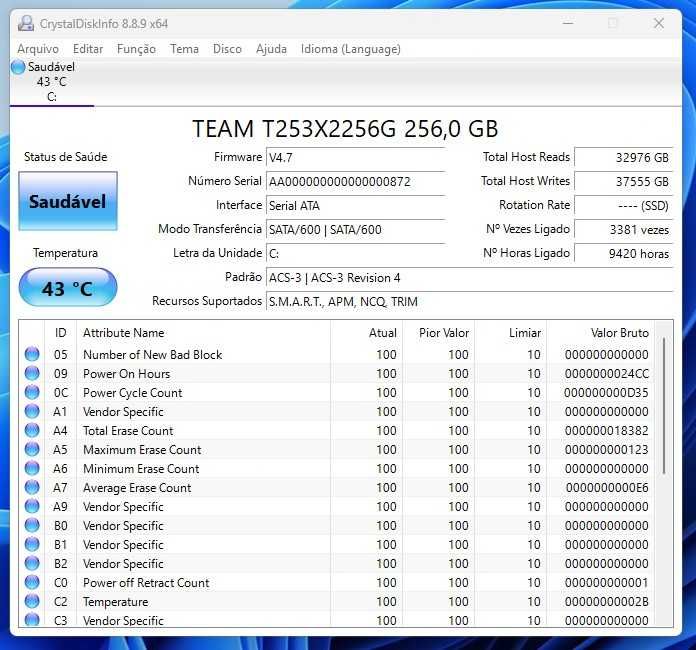Open the Função menu
Viewport: 696px width, 650px height.
click(136, 49)
